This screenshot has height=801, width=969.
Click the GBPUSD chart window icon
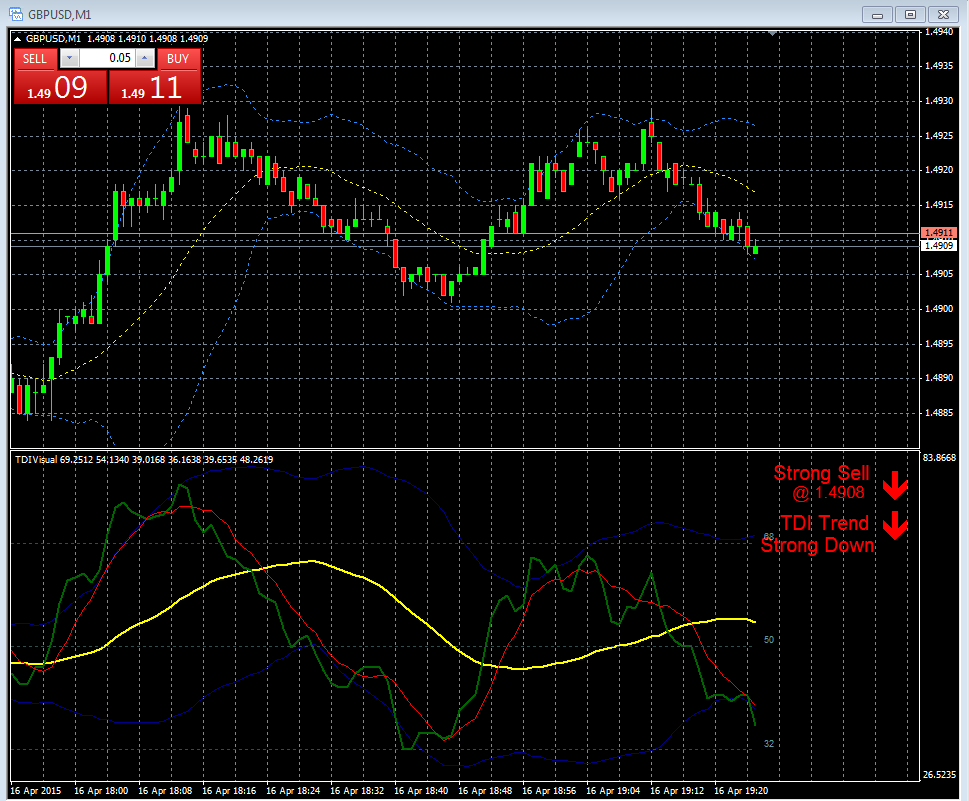(15, 14)
